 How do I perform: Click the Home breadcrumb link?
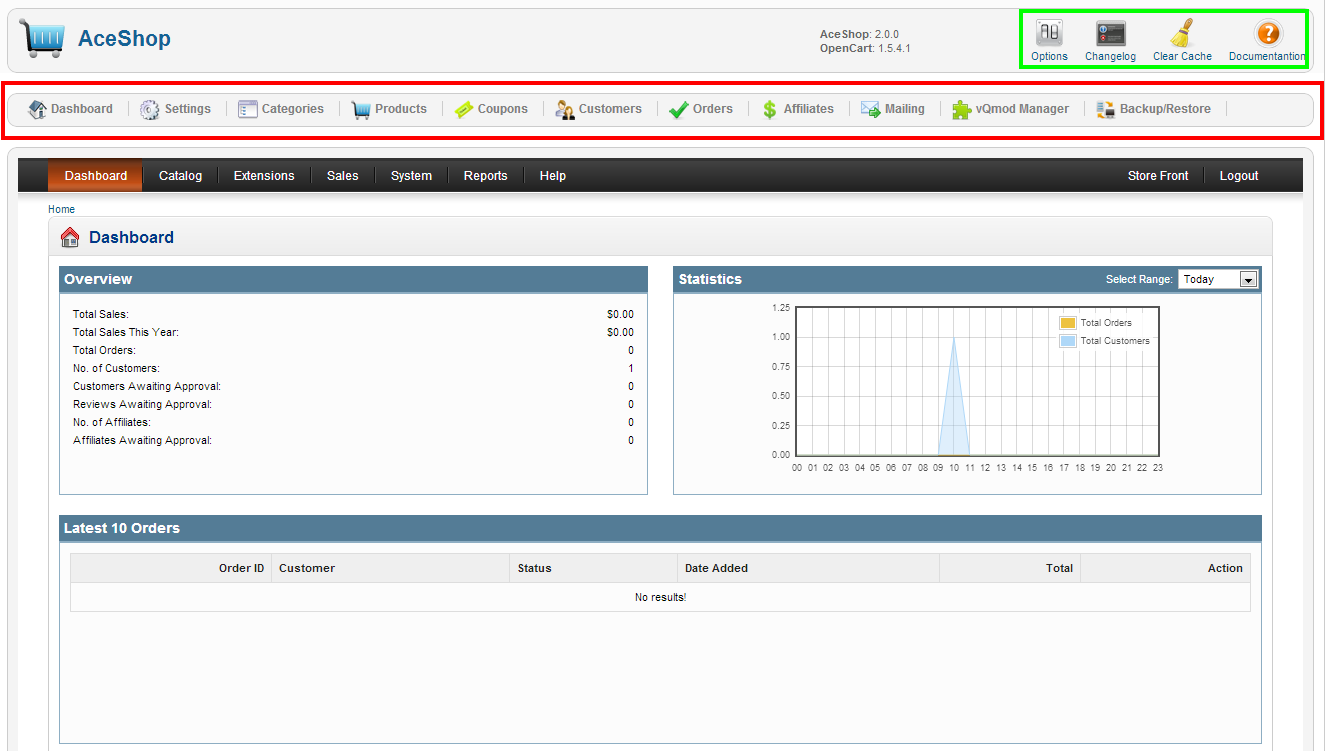tap(61, 209)
